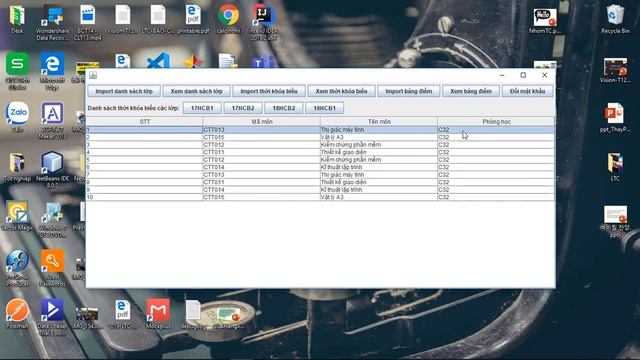
Task: Click Đổi mật khẩu button
Action: tap(527, 91)
